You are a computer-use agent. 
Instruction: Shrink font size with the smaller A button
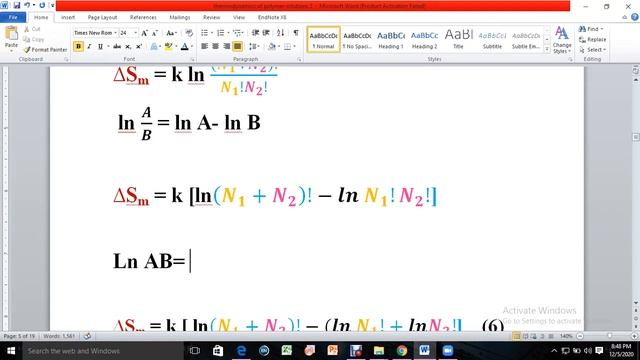coord(155,33)
